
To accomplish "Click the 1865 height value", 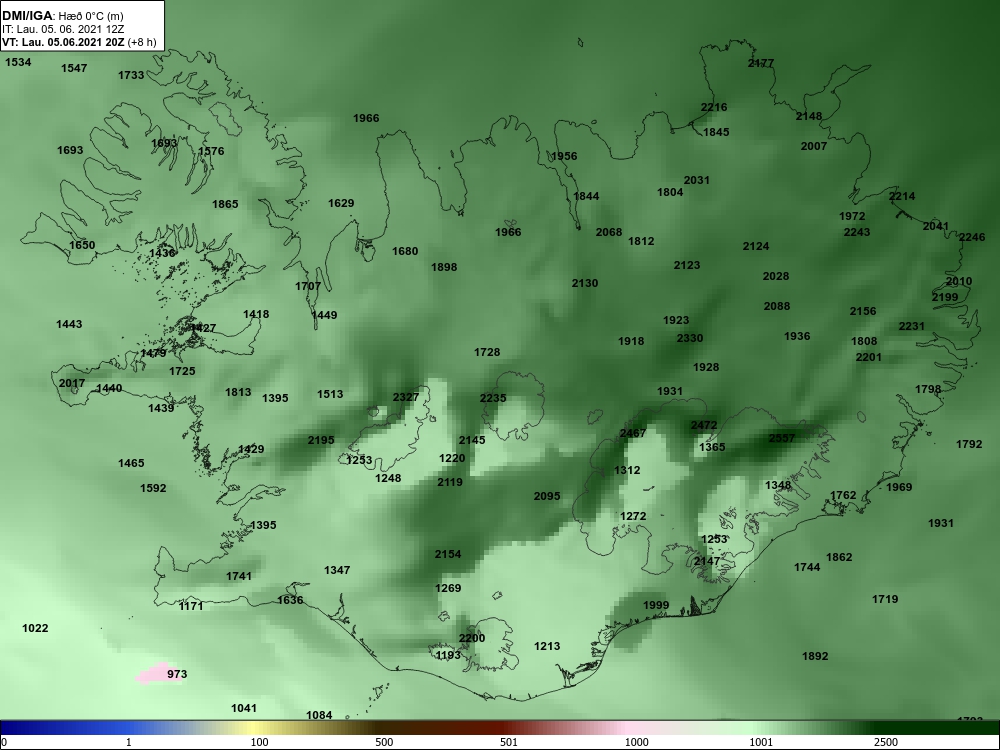I will click(225, 204).
